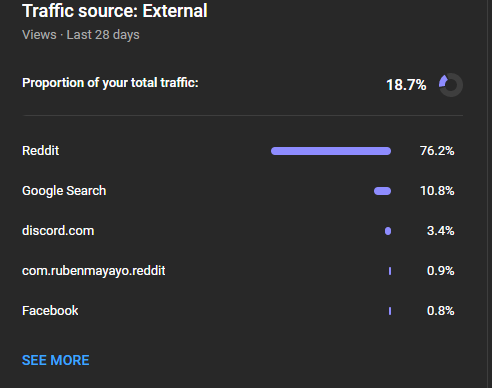This screenshot has height=388, width=492.
Task: Select the Facebook source label
Action: pos(50,311)
